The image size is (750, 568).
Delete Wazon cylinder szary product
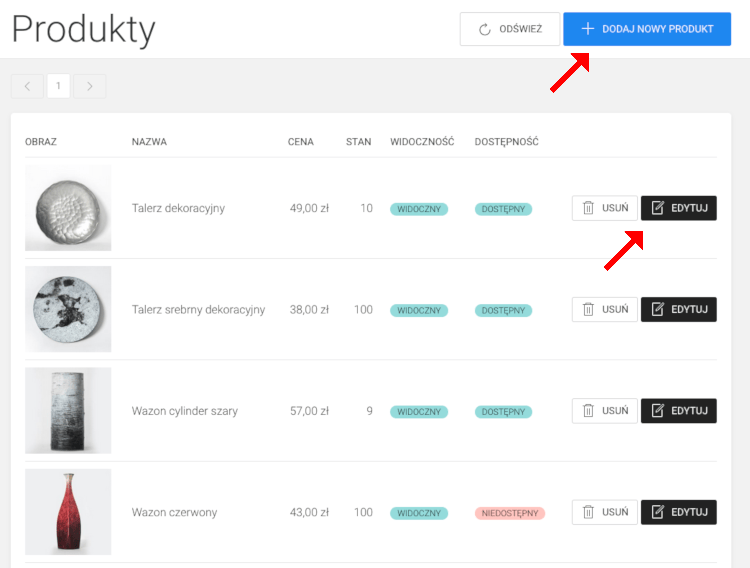605,411
